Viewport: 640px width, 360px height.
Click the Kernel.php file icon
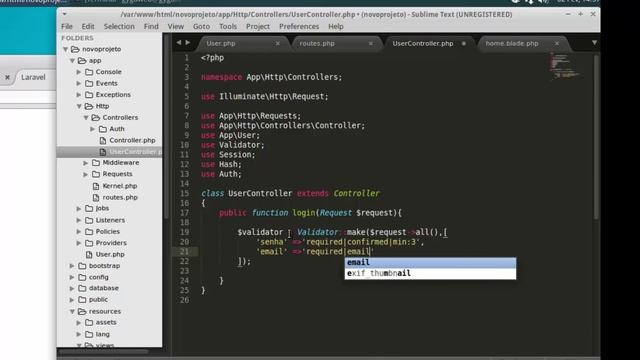(x=96, y=186)
